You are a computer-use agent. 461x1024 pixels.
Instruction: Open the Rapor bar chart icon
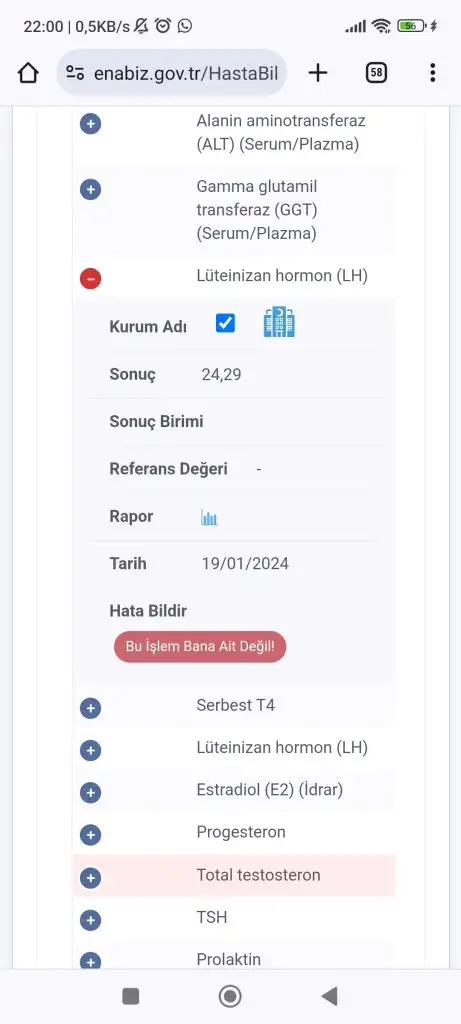[209, 518]
